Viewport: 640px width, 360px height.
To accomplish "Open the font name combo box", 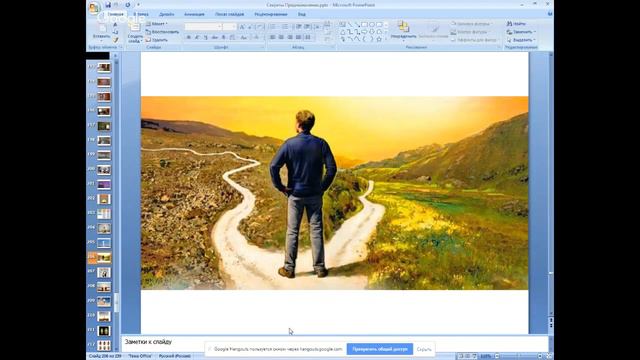I will coord(203,27).
